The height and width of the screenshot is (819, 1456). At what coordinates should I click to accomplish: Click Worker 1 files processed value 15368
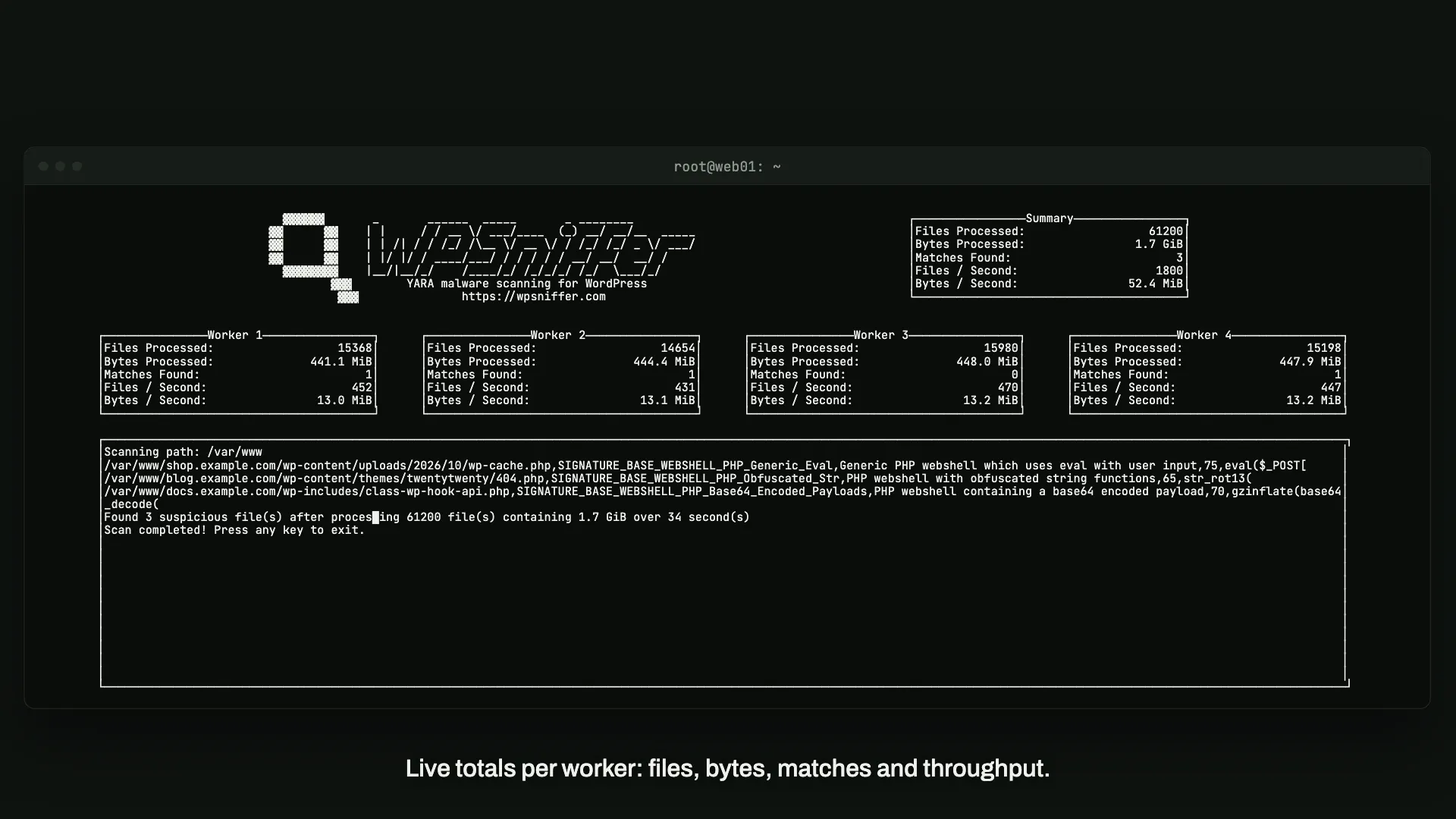[x=355, y=348]
